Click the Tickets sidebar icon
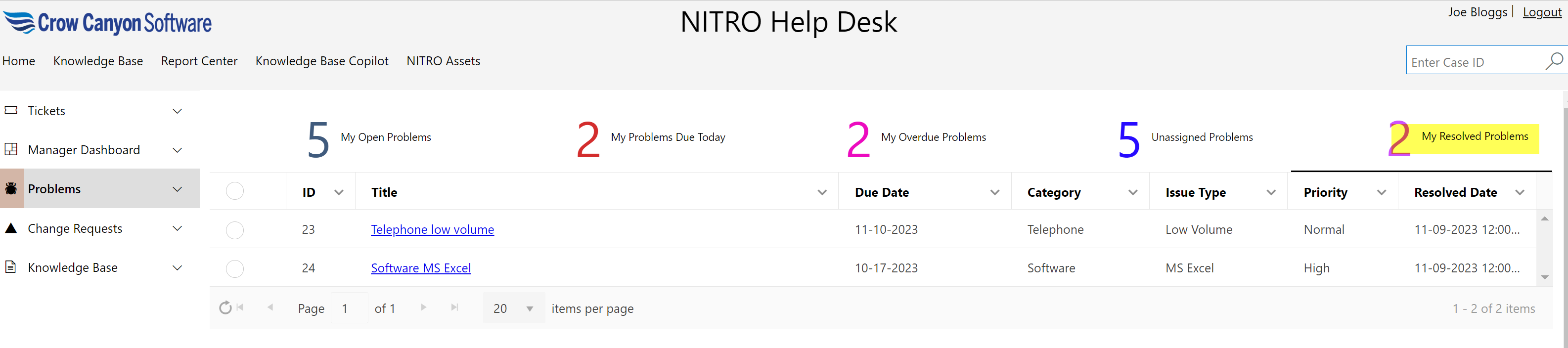 [x=11, y=110]
